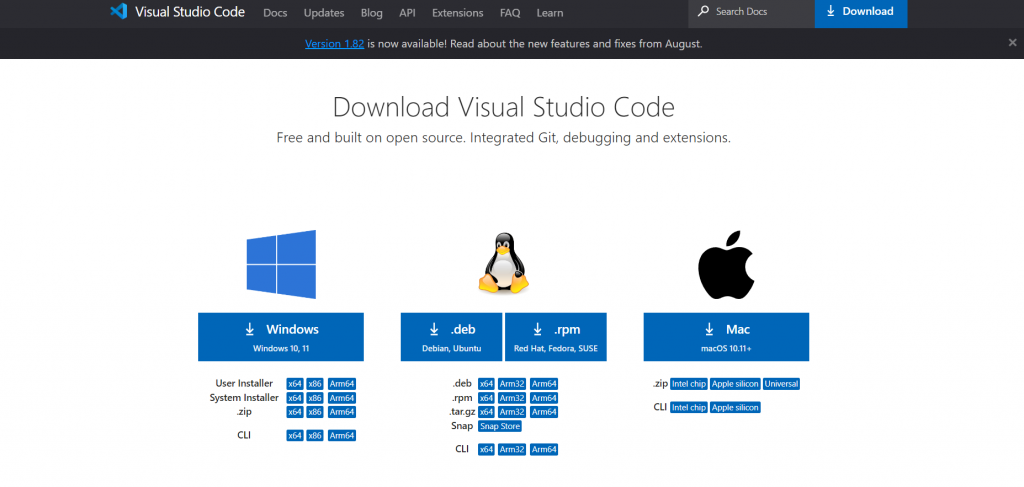Image resolution: width=1024 pixels, height=487 pixels.
Task: Click the Visual Studio Code logo icon
Action: (x=119, y=11)
